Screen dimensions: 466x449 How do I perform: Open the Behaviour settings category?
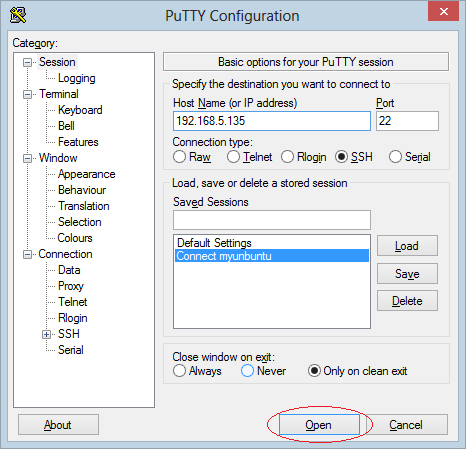tap(82, 190)
